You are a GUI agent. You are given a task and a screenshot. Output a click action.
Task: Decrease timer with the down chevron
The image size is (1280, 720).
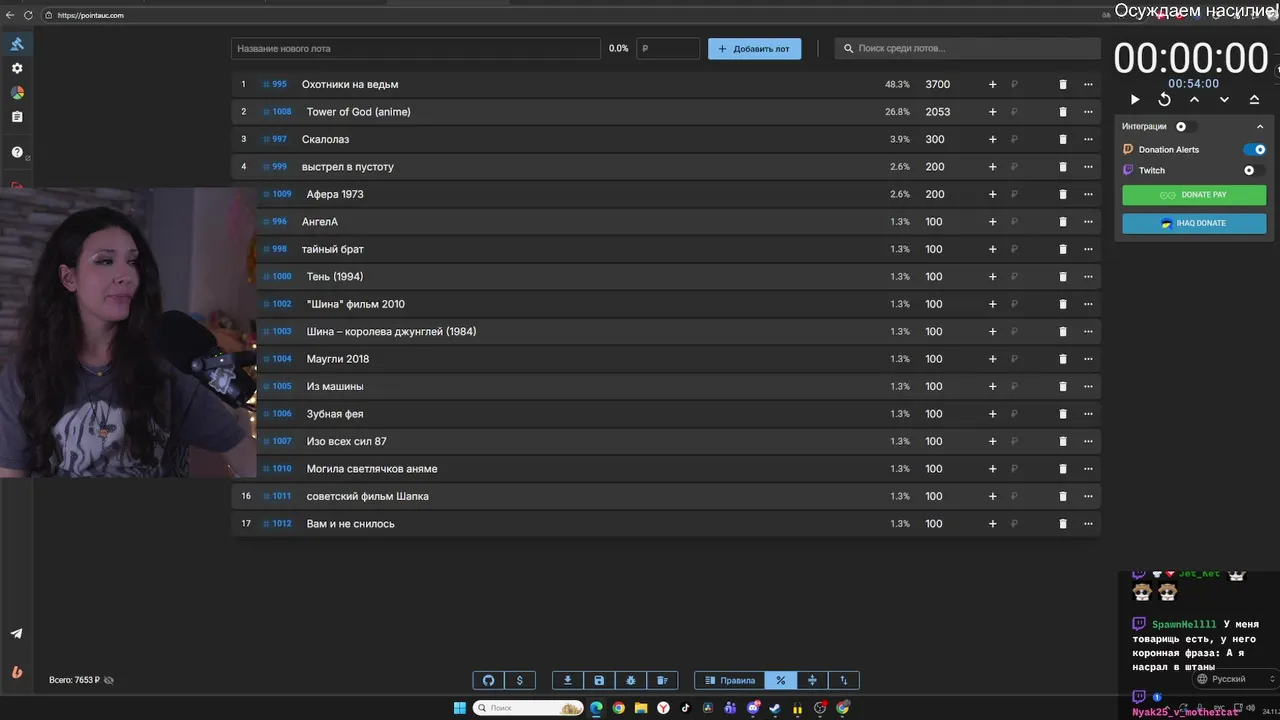click(1224, 100)
